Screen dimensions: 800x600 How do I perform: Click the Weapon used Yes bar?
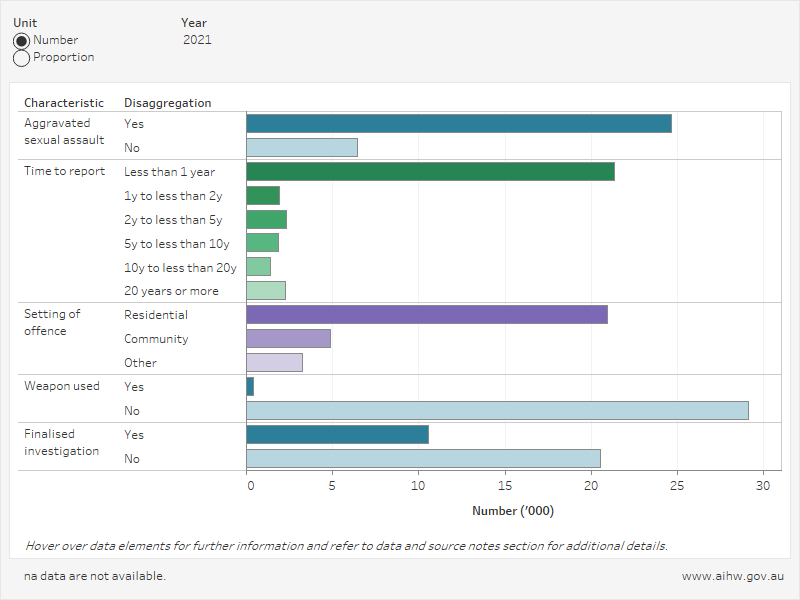click(250, 387)
